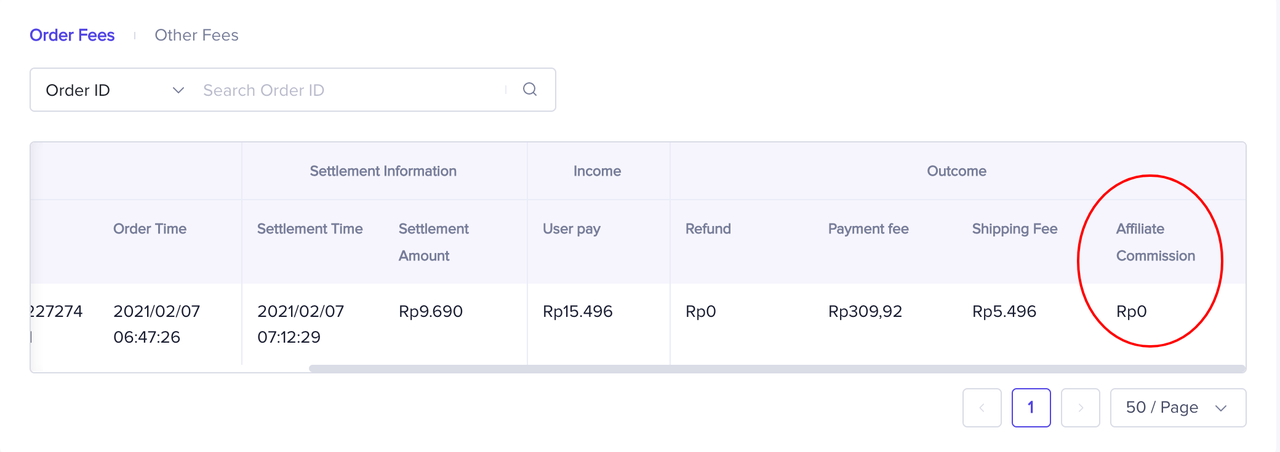The height and width of the screenshot is (452, 1280).
Task: Click the Affiliate Commission column header
Action: coord(1155,242)
